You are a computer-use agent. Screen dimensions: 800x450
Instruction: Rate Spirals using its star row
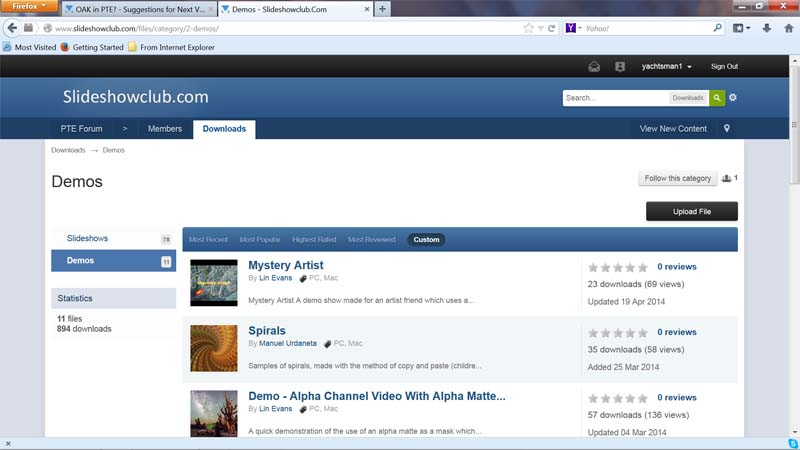[x=617, y=333]
